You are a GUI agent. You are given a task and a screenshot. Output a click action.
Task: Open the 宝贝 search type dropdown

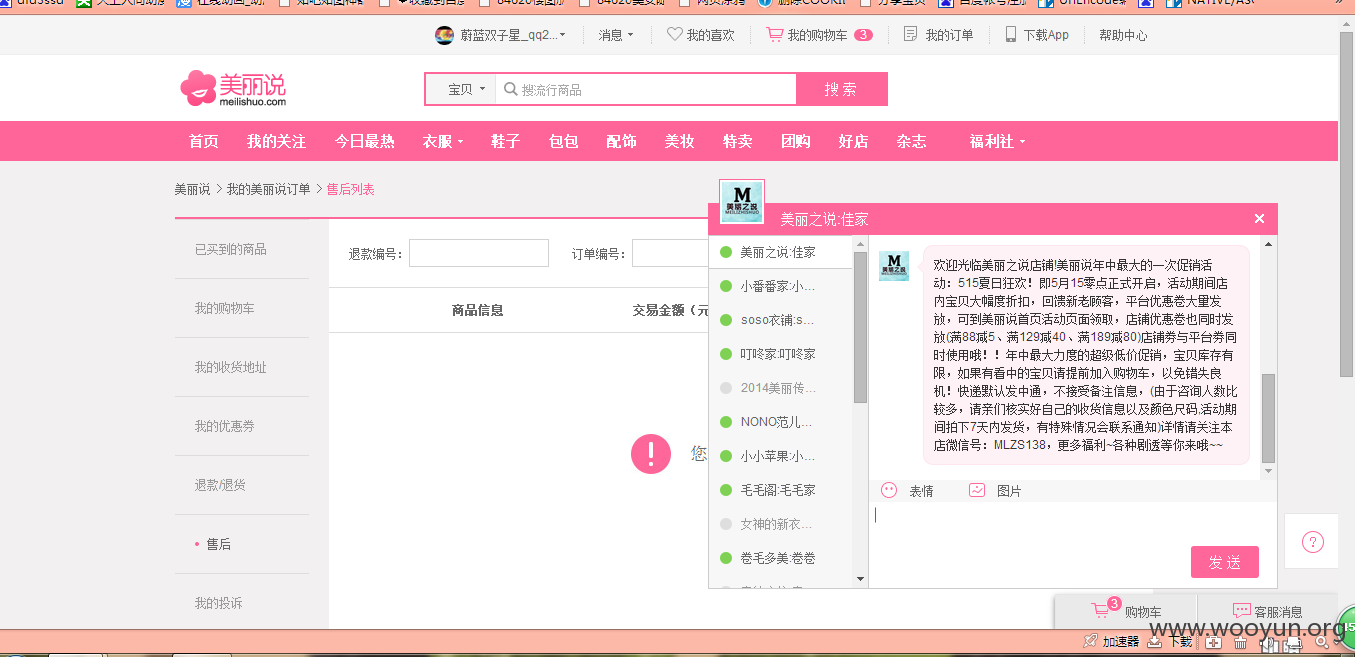(466, 89)
